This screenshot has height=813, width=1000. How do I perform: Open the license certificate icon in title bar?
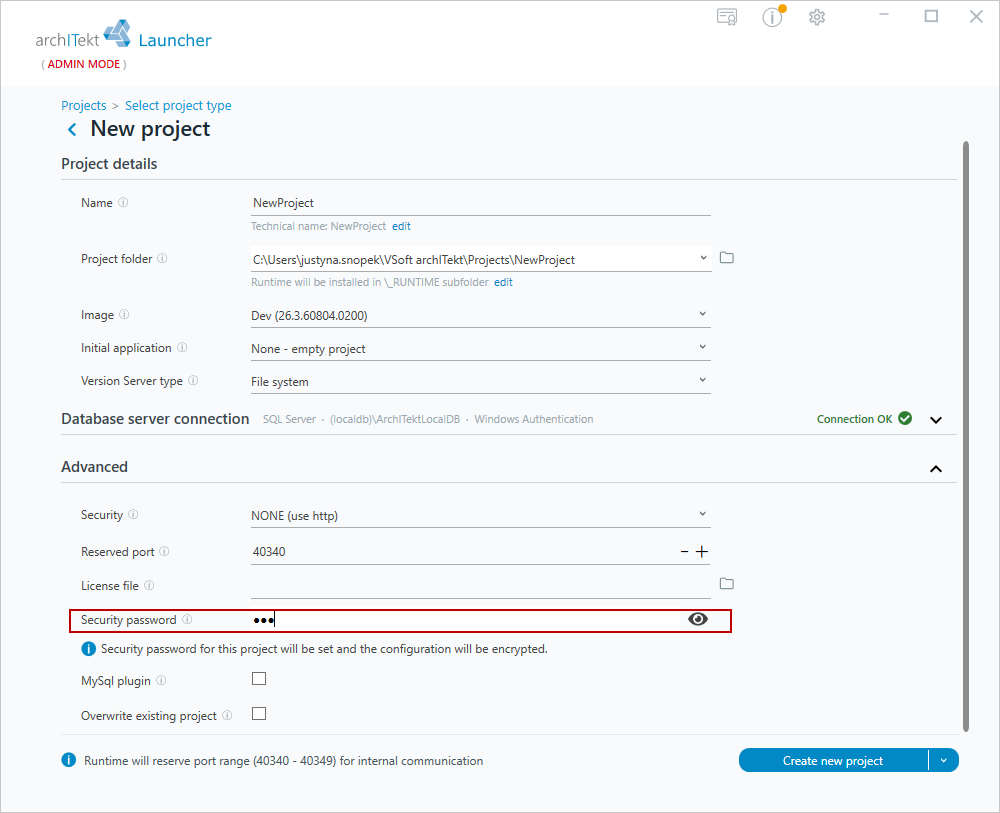[x=727, y=17]
